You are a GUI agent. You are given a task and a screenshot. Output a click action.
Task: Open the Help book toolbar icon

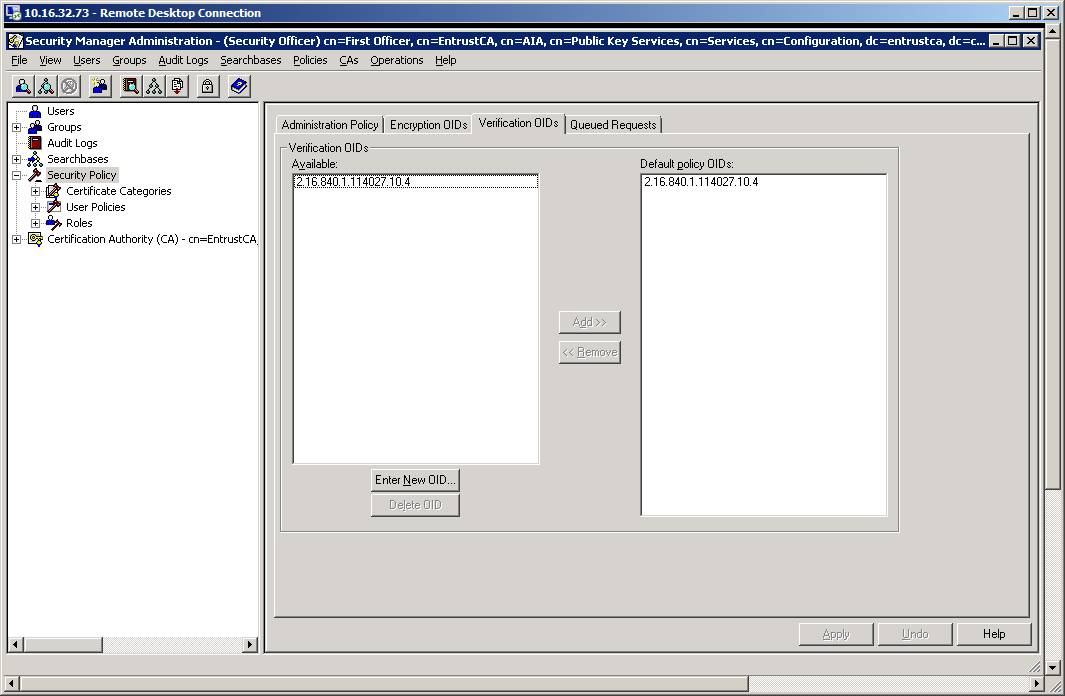(238, 86)
